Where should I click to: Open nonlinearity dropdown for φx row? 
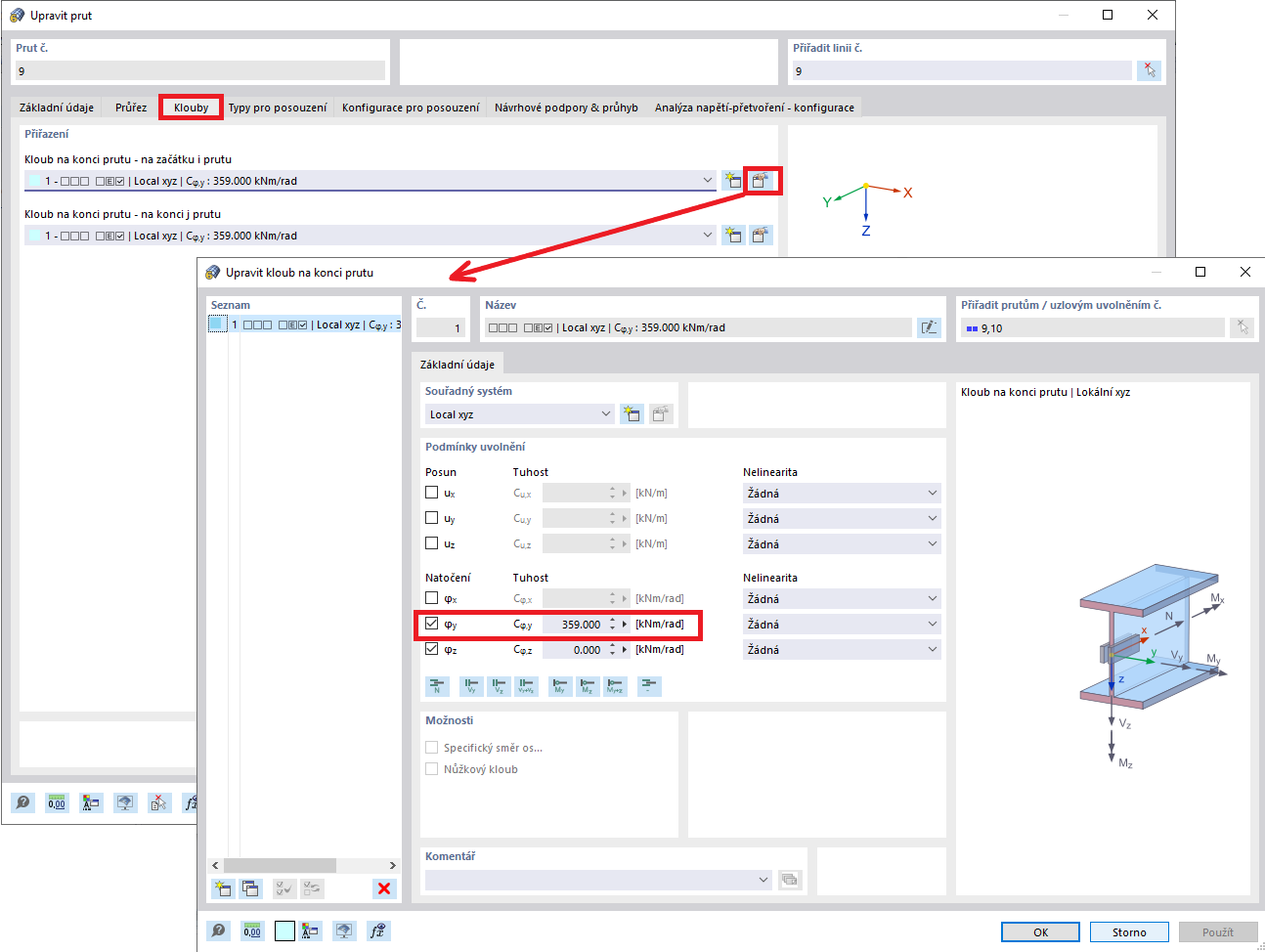(x=842, y=598)
